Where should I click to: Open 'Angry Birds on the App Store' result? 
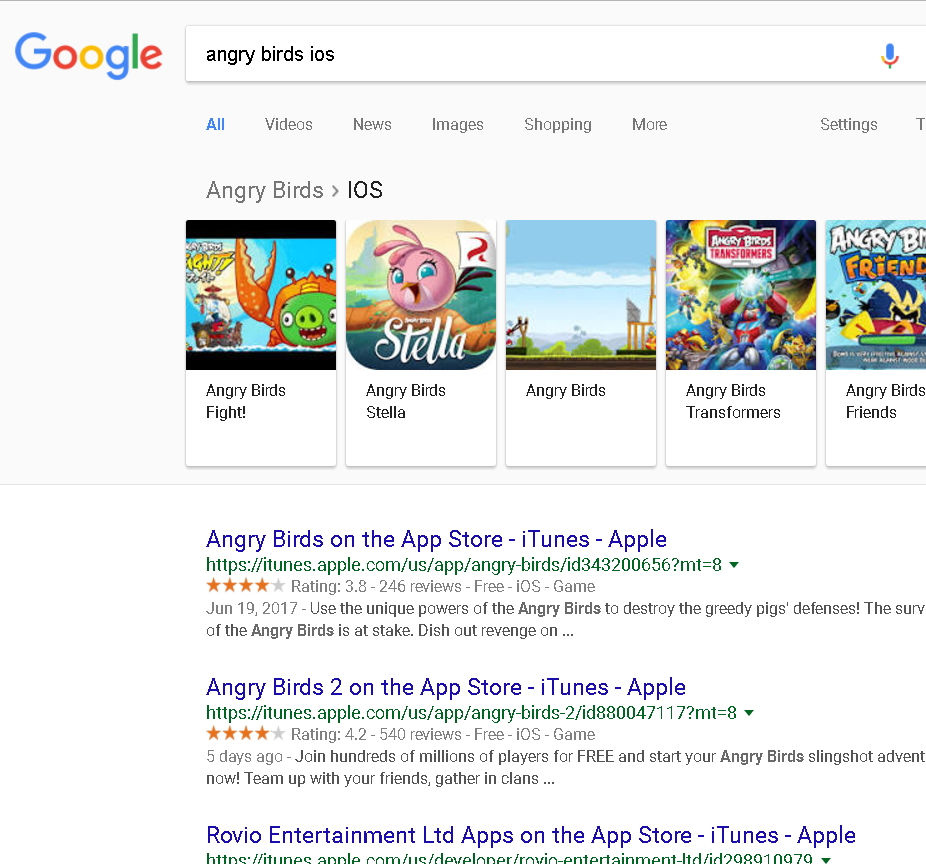[436, 539]
